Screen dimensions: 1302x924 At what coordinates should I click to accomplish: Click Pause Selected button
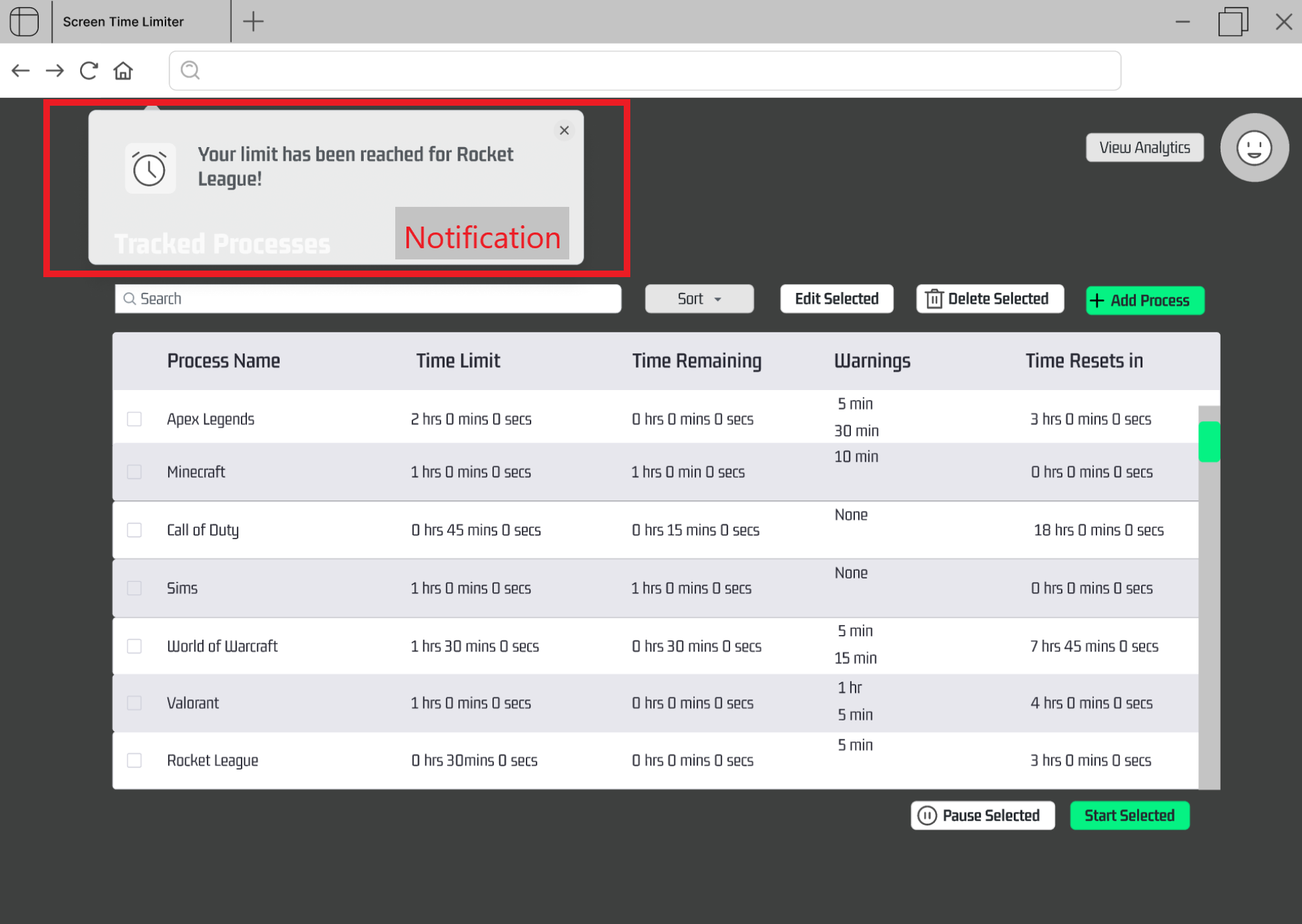982,815
